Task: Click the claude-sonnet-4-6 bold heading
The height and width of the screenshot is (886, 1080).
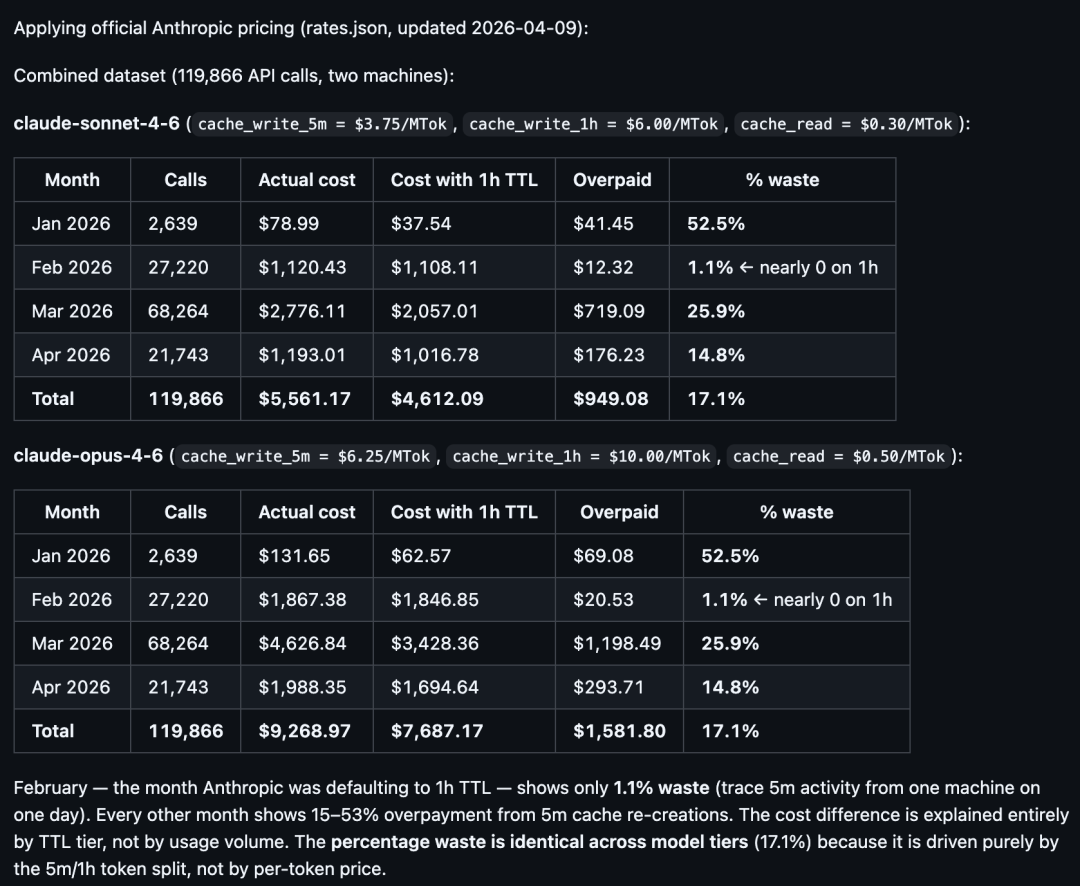Action: [x=97, y=124]
